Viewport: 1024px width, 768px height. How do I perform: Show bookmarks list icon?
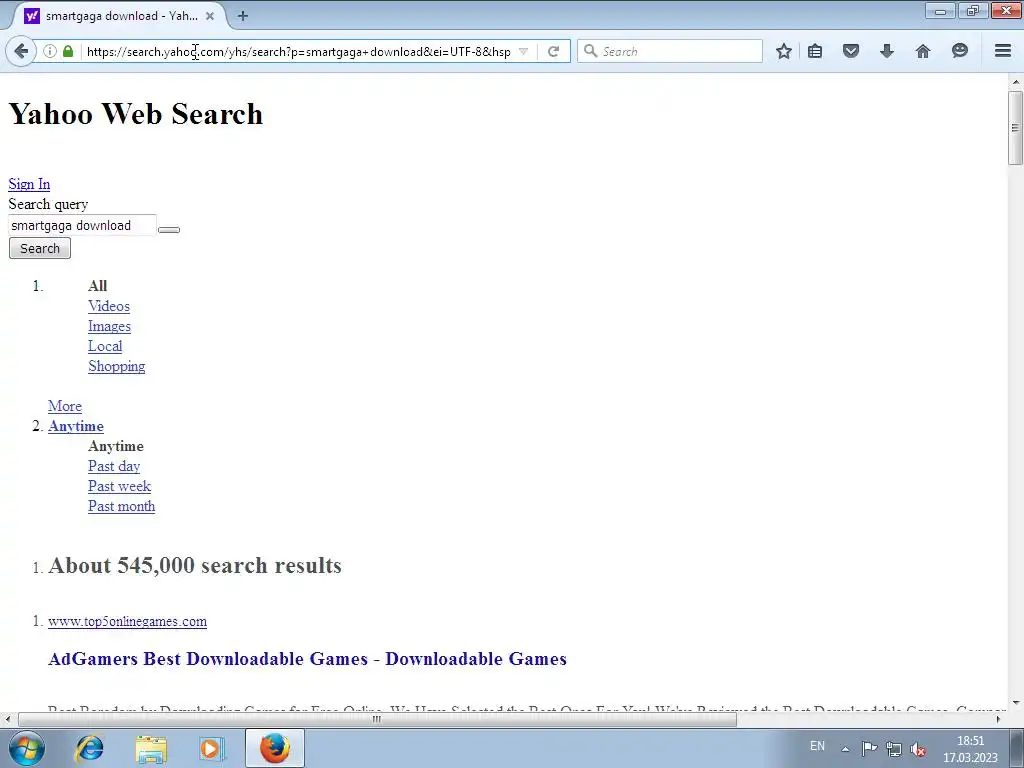coord(815,51)
